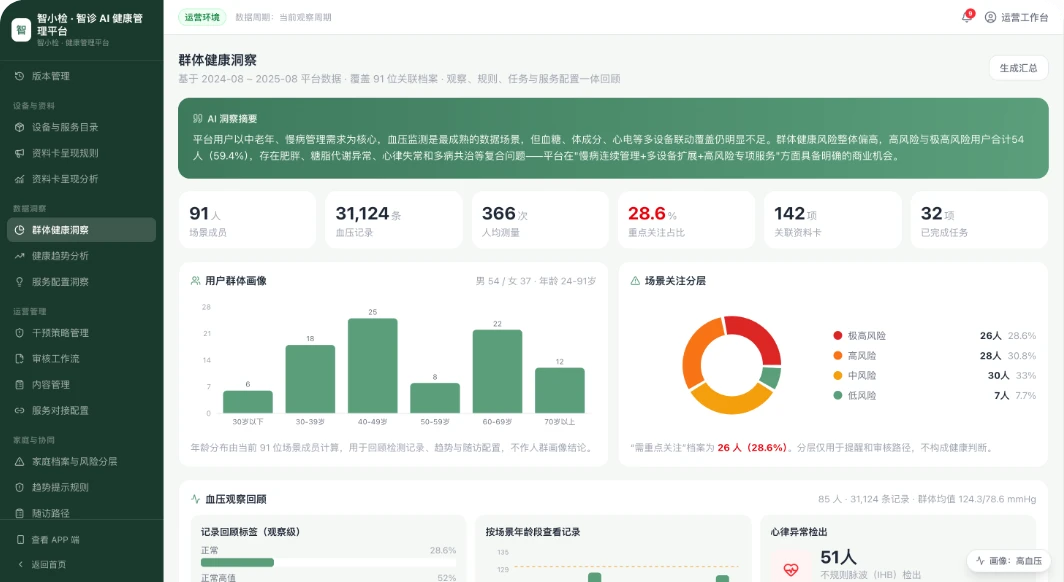Open 服务配置洞察 menu item
Viewport: 1064px width, 582px height.
(x=81, y=282)
